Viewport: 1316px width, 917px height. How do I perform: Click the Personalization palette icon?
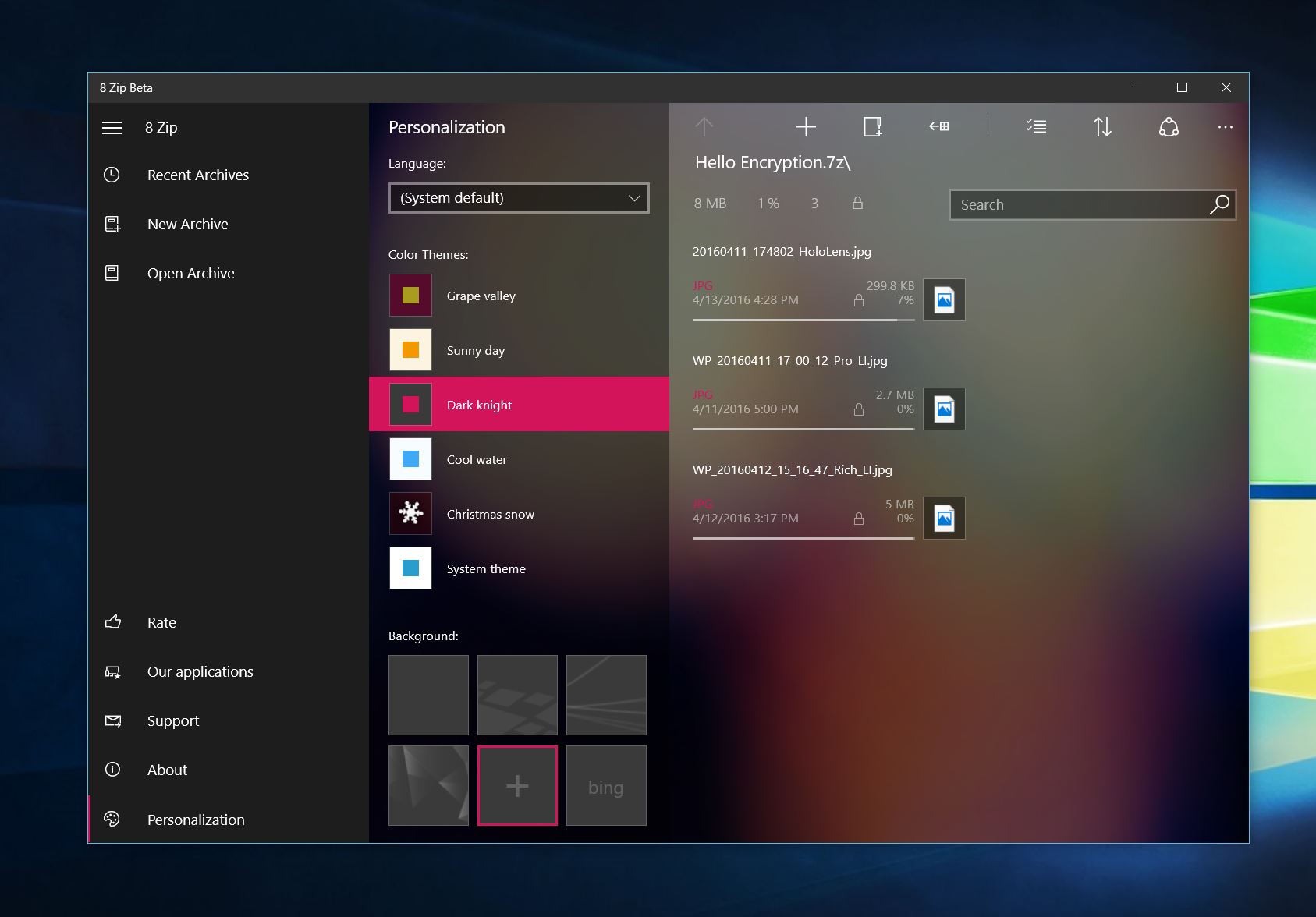click(112, 819)
